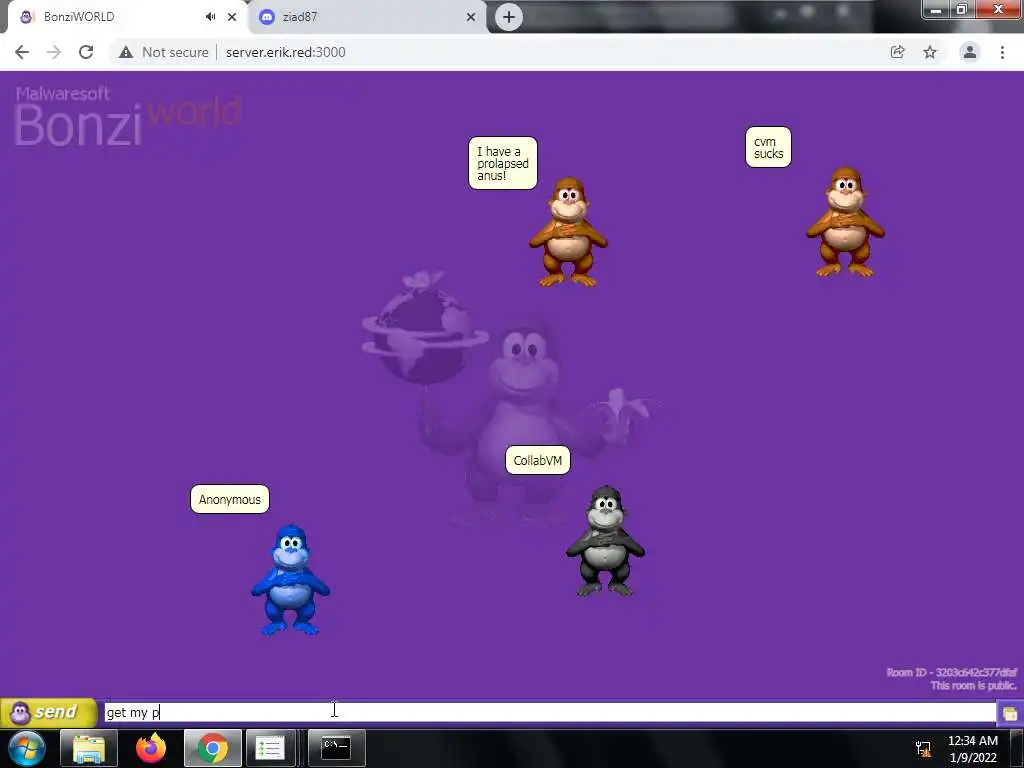Click the Bonzi under the 'I have a' bubble
The width and height of the screenshot is (1024, 768).
tap(568, 232)
